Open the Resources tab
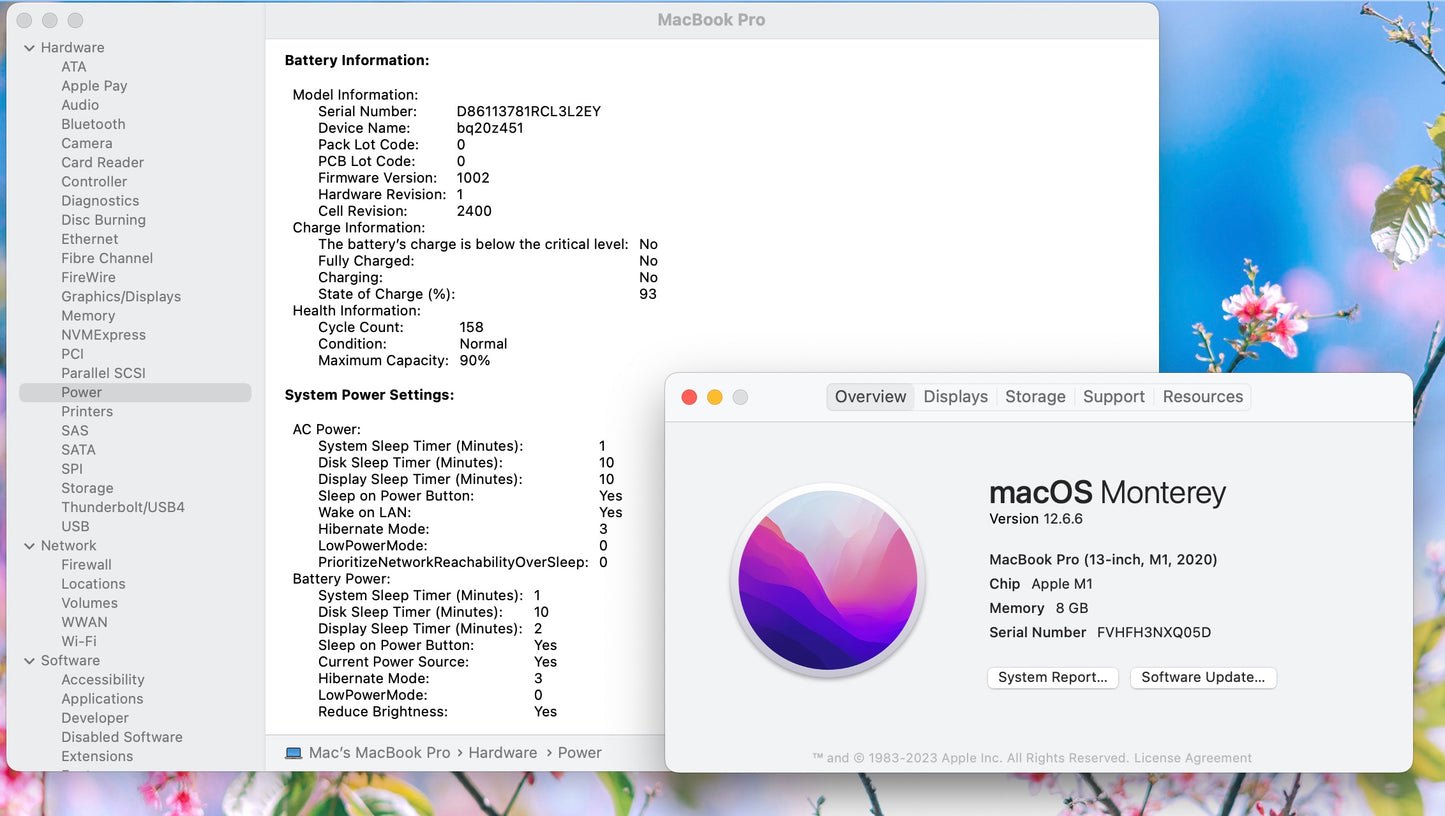 pos(1202,396)
